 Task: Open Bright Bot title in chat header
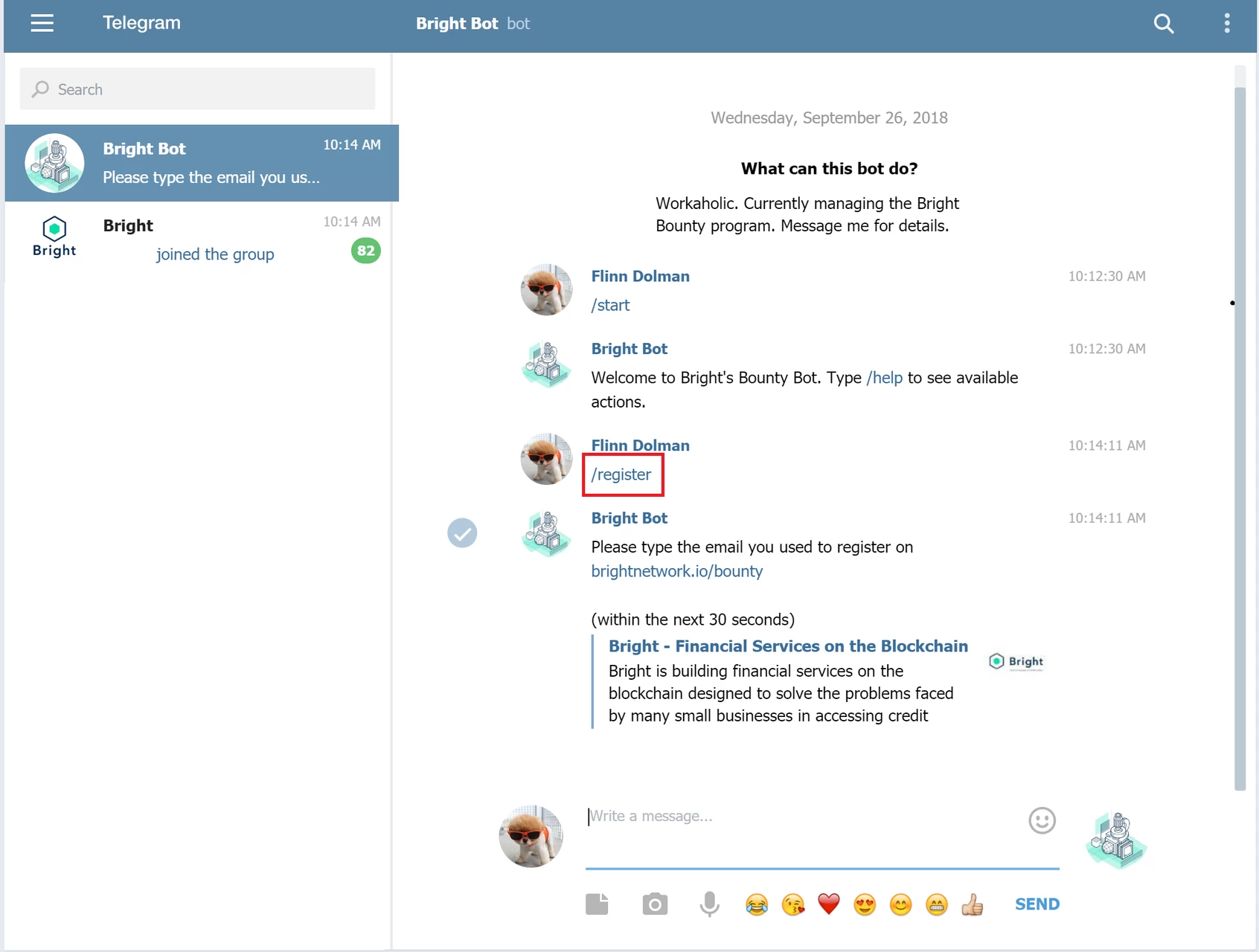point(457,24)
